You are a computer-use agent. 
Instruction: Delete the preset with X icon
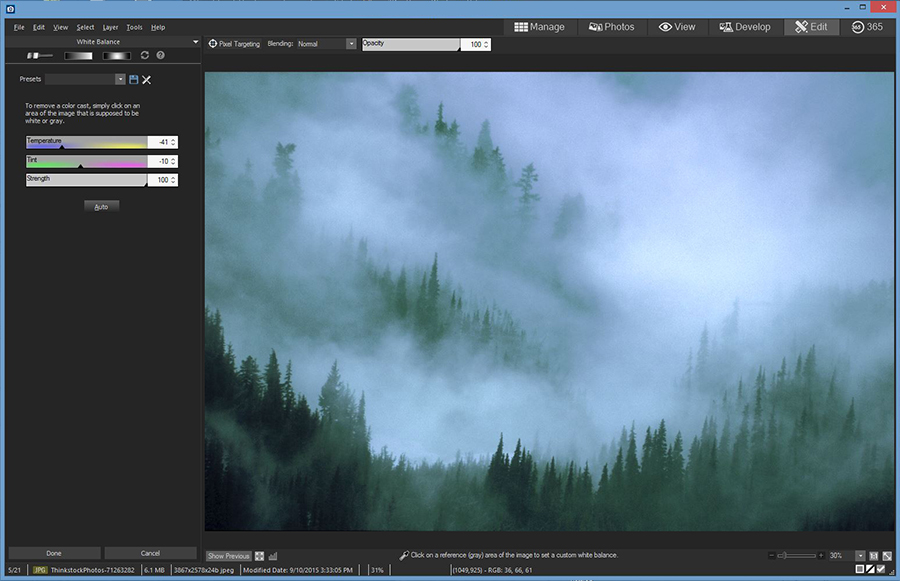pyautogui.click(x=147, y=79)
